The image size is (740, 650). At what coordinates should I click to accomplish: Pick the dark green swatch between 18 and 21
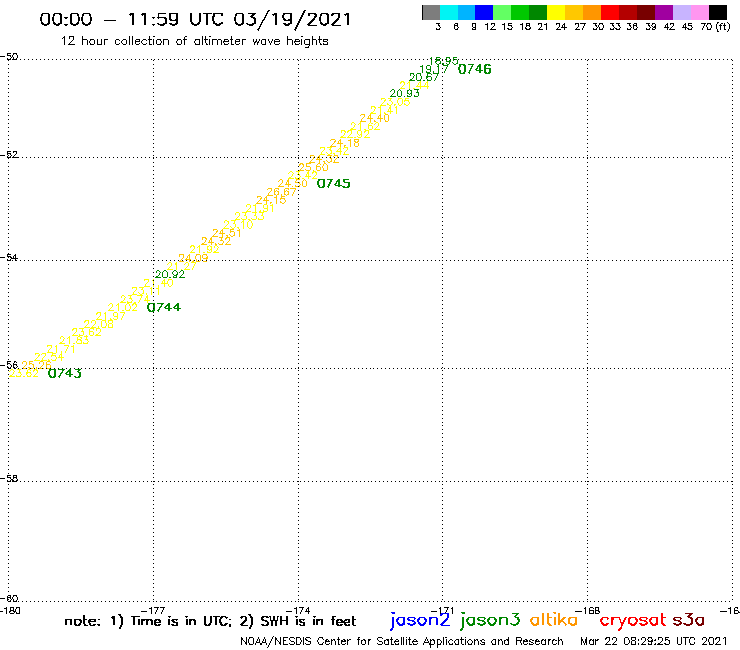point(538,12)
